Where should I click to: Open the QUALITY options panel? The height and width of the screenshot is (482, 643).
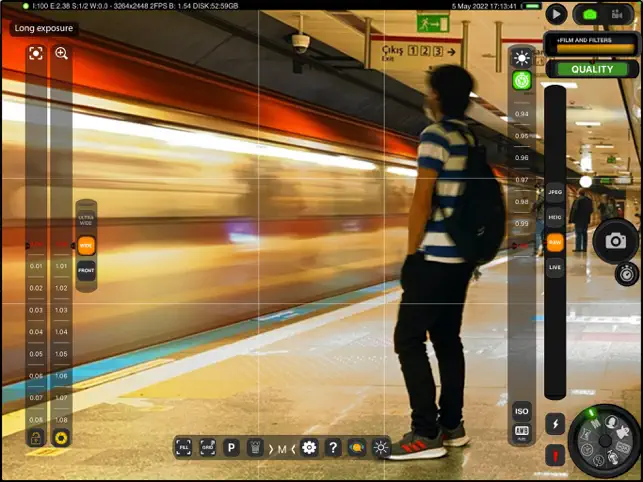pyautogui.click(x=591, y=69)
